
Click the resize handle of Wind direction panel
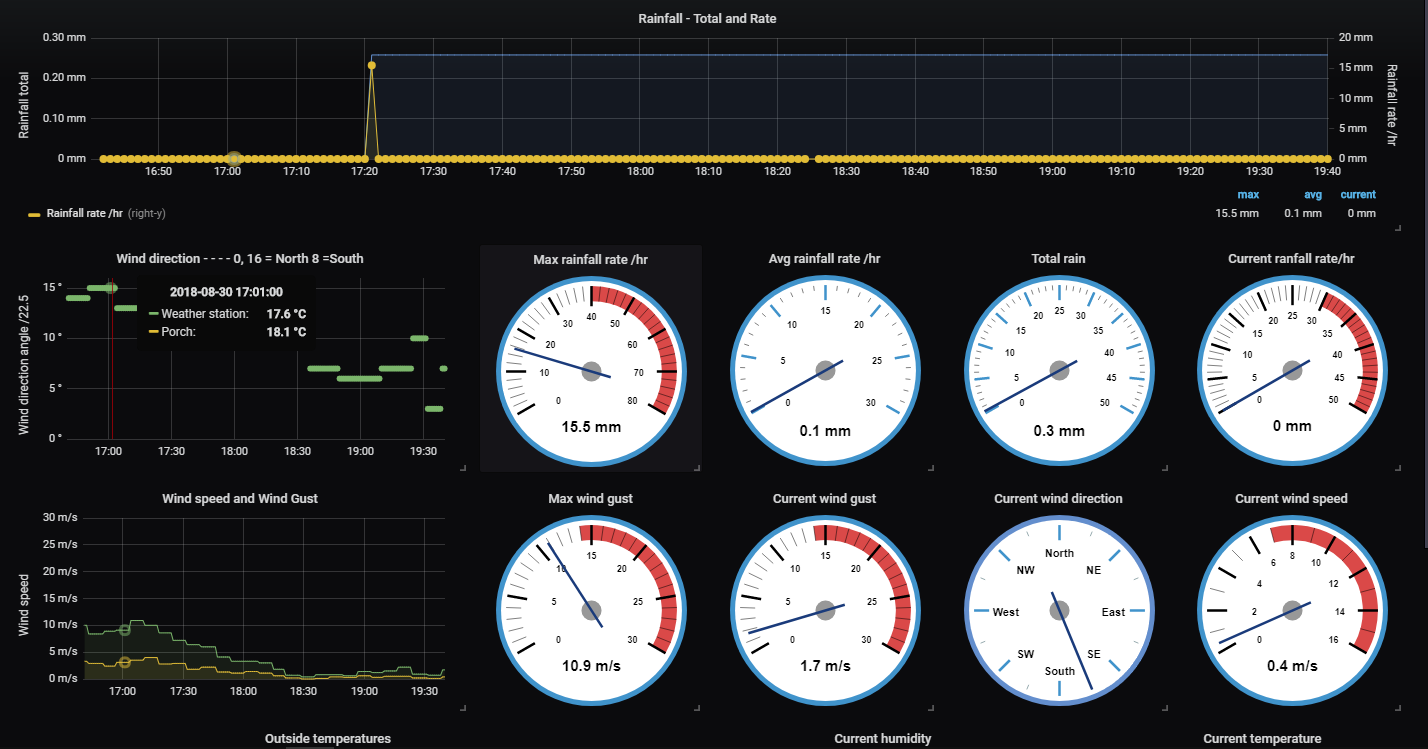pyautogui.click(x=461, y=467)
